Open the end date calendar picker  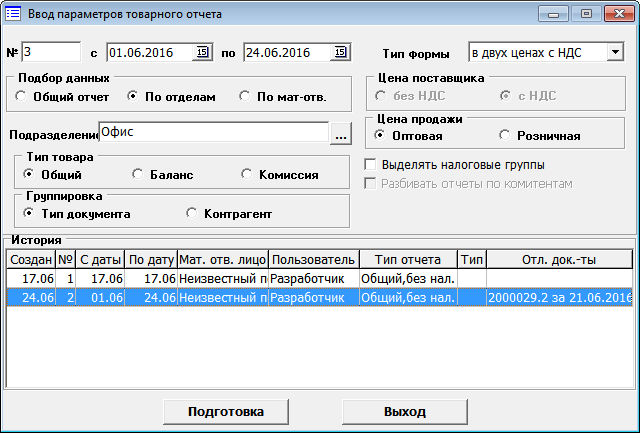339,52
